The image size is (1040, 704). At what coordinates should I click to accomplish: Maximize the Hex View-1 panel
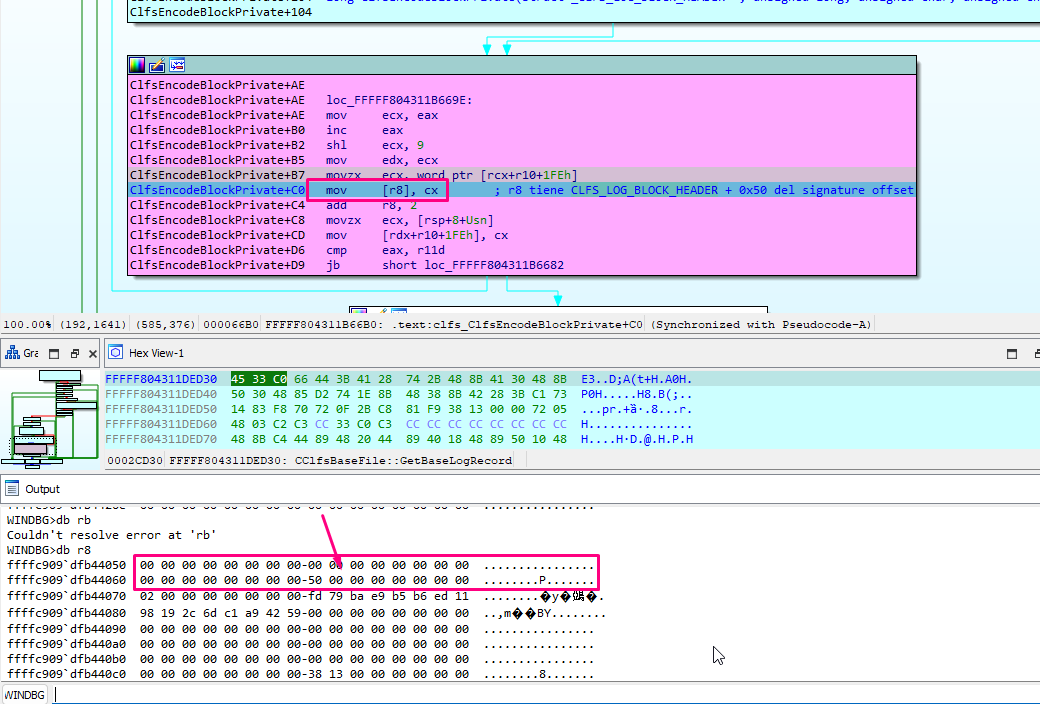pyautogui.click(x=1011, y=354)
